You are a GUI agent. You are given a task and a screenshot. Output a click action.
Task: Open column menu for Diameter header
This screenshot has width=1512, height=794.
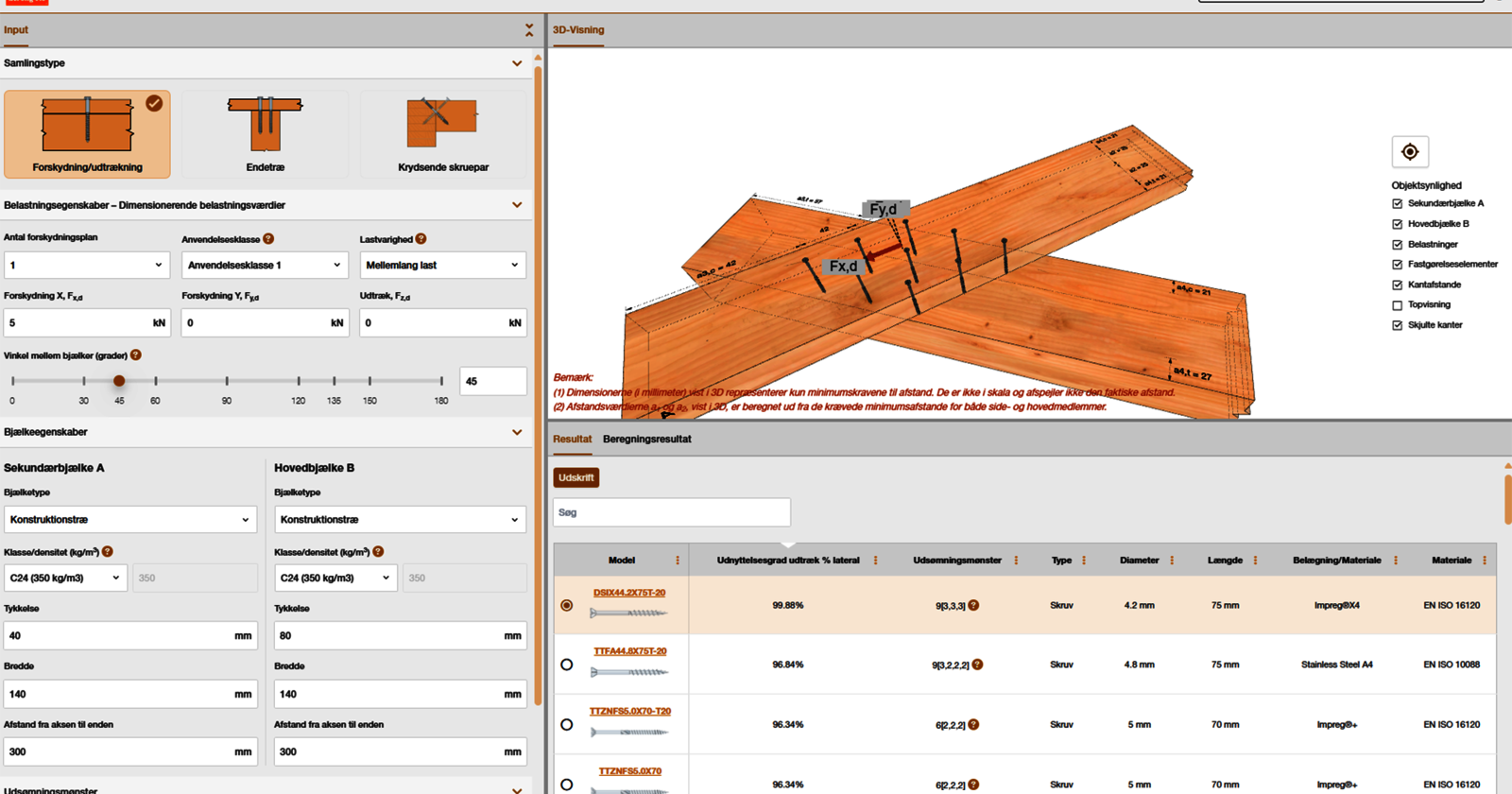tap(1172, 561)
